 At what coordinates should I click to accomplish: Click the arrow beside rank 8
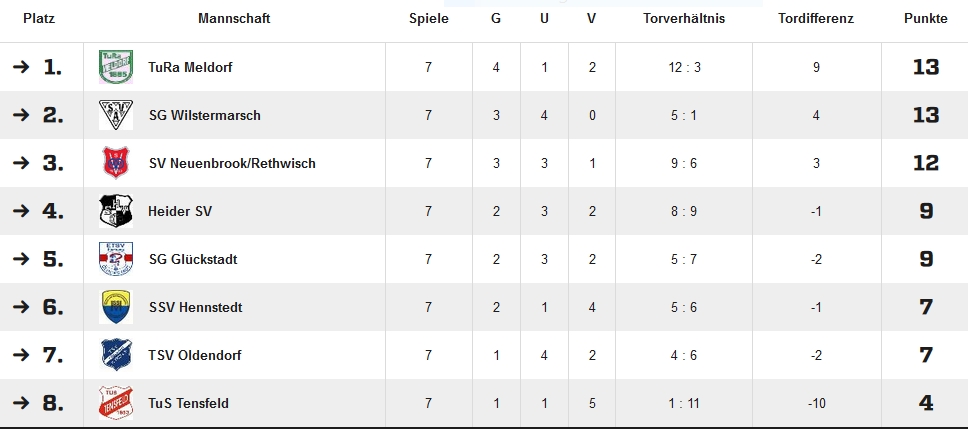[21, 403]
